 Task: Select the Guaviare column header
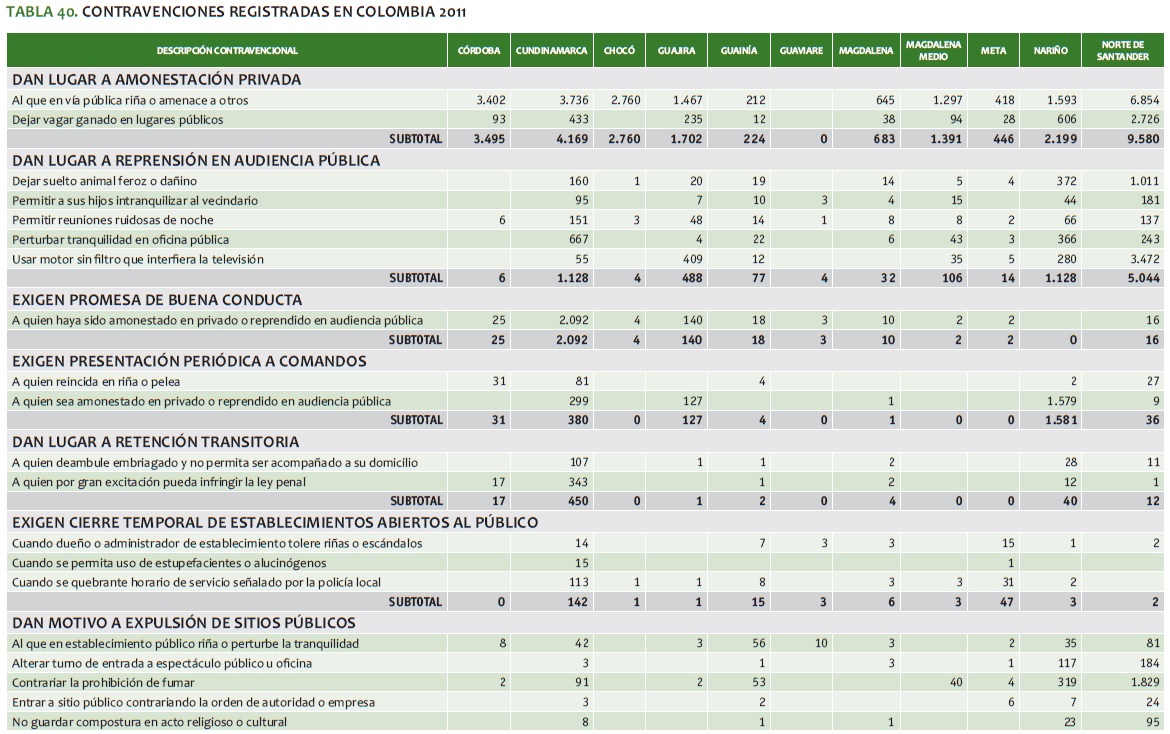pyautogui.click(x=800, y=50)
